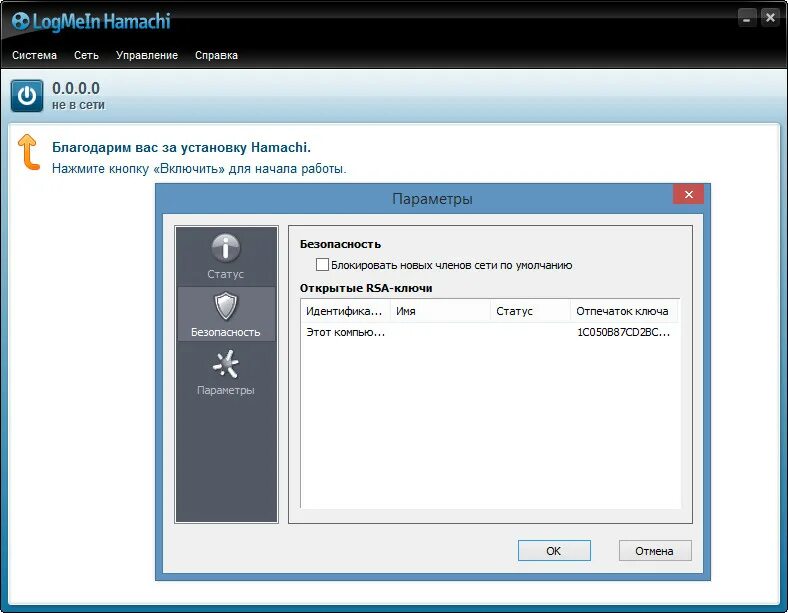This screenshot has width=788, height=613.
Task: Close the Hamachi main window
Action: pos(770,18)
